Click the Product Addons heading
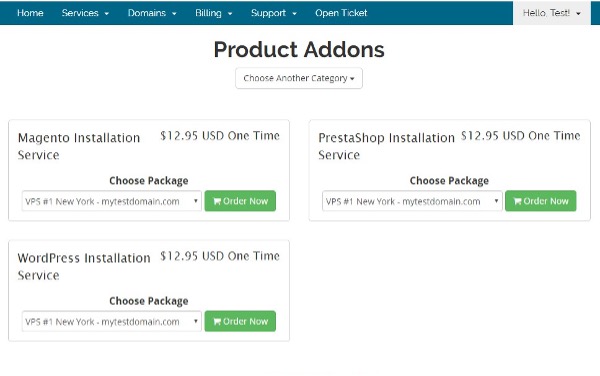The image size is (600, 376). pos(299,50)
